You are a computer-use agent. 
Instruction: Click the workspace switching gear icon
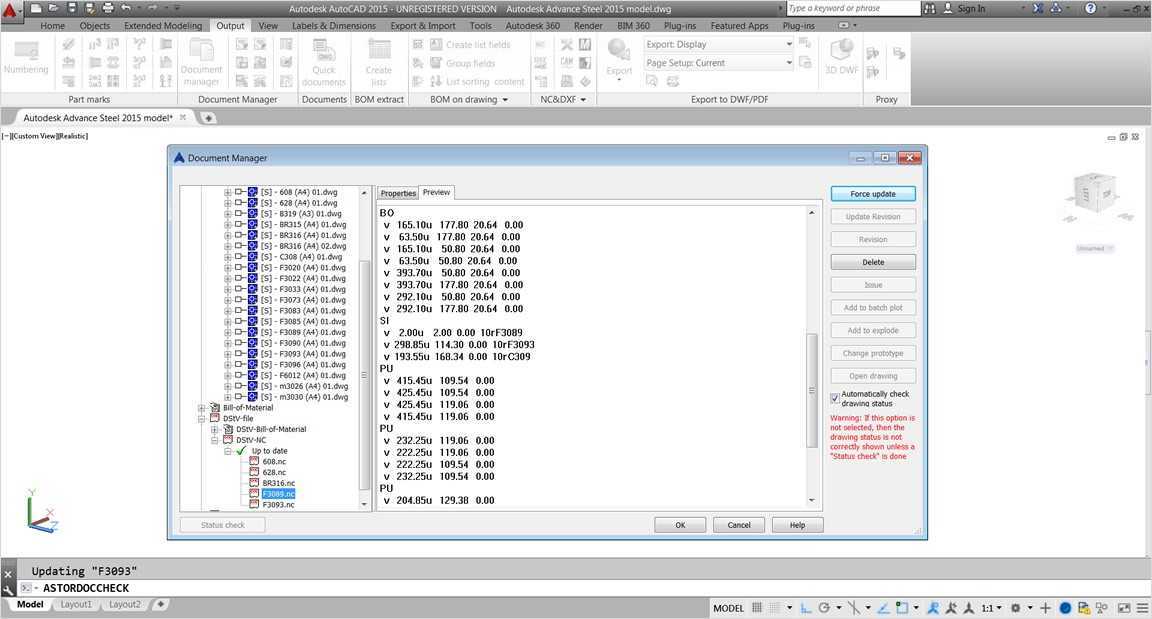(1015, 608)
